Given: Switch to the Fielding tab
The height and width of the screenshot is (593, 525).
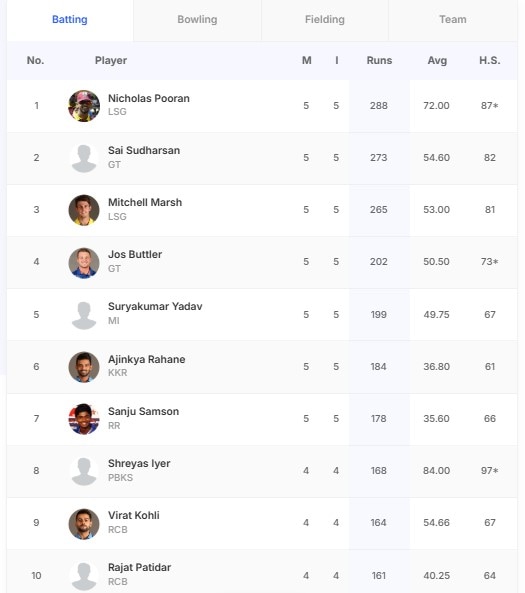Looking at the screenshot, I should pos(325,20).
